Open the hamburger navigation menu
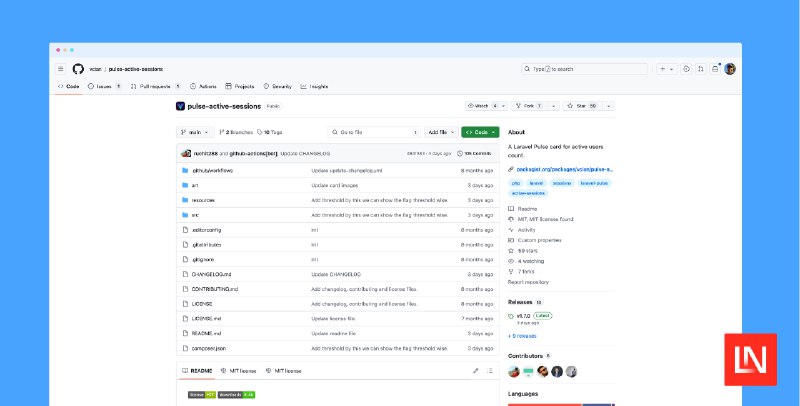Viewport: 800px width, 406px height. [61, 69]
